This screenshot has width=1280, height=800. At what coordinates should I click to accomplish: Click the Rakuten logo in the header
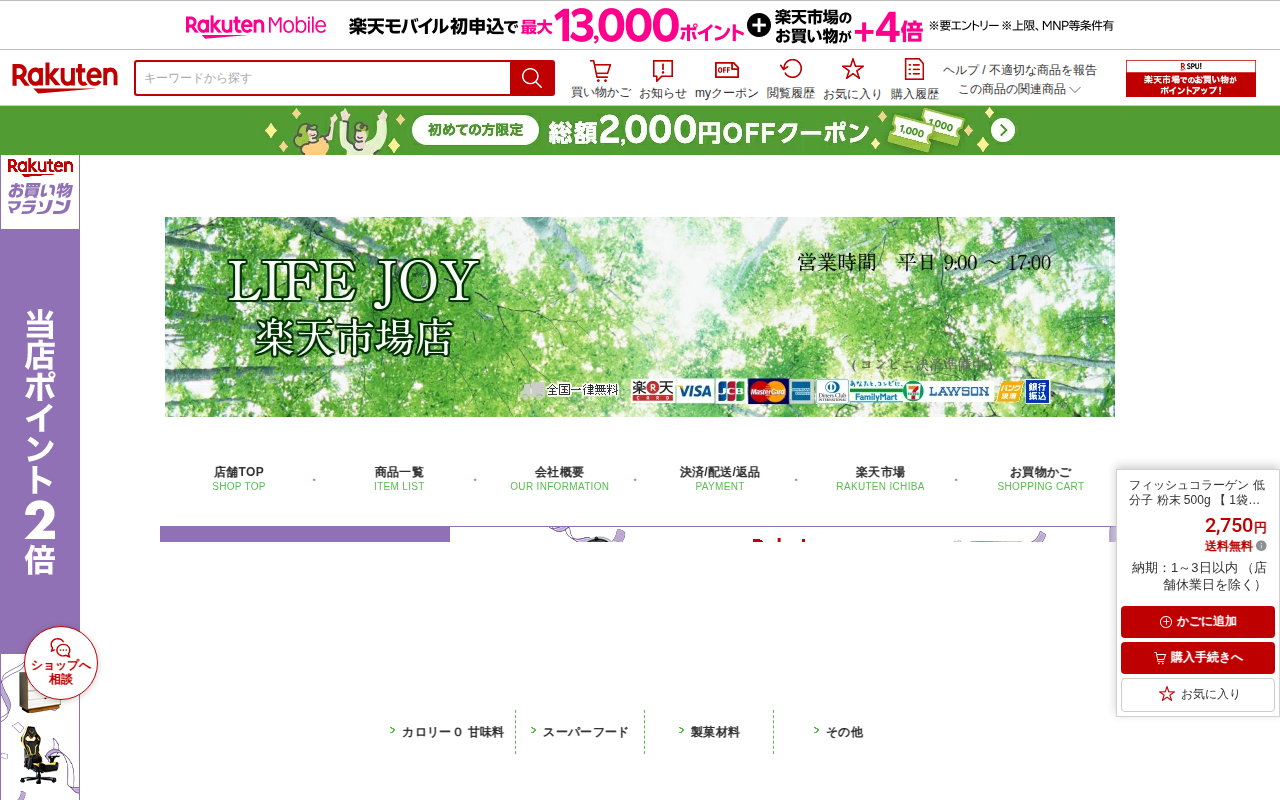point(65,78)
